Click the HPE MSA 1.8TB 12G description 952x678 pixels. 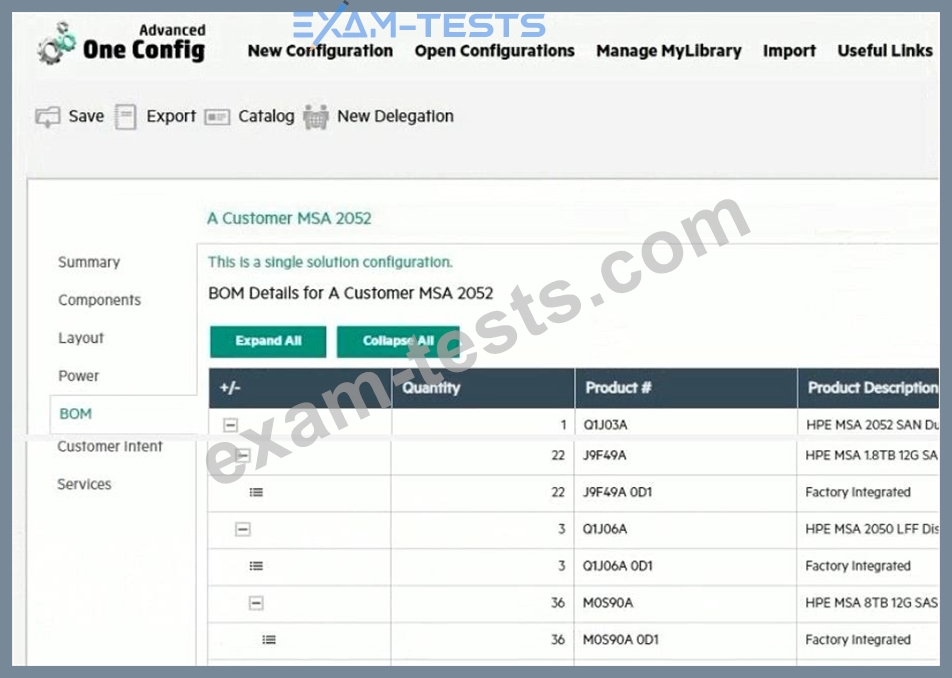[872, 455]
